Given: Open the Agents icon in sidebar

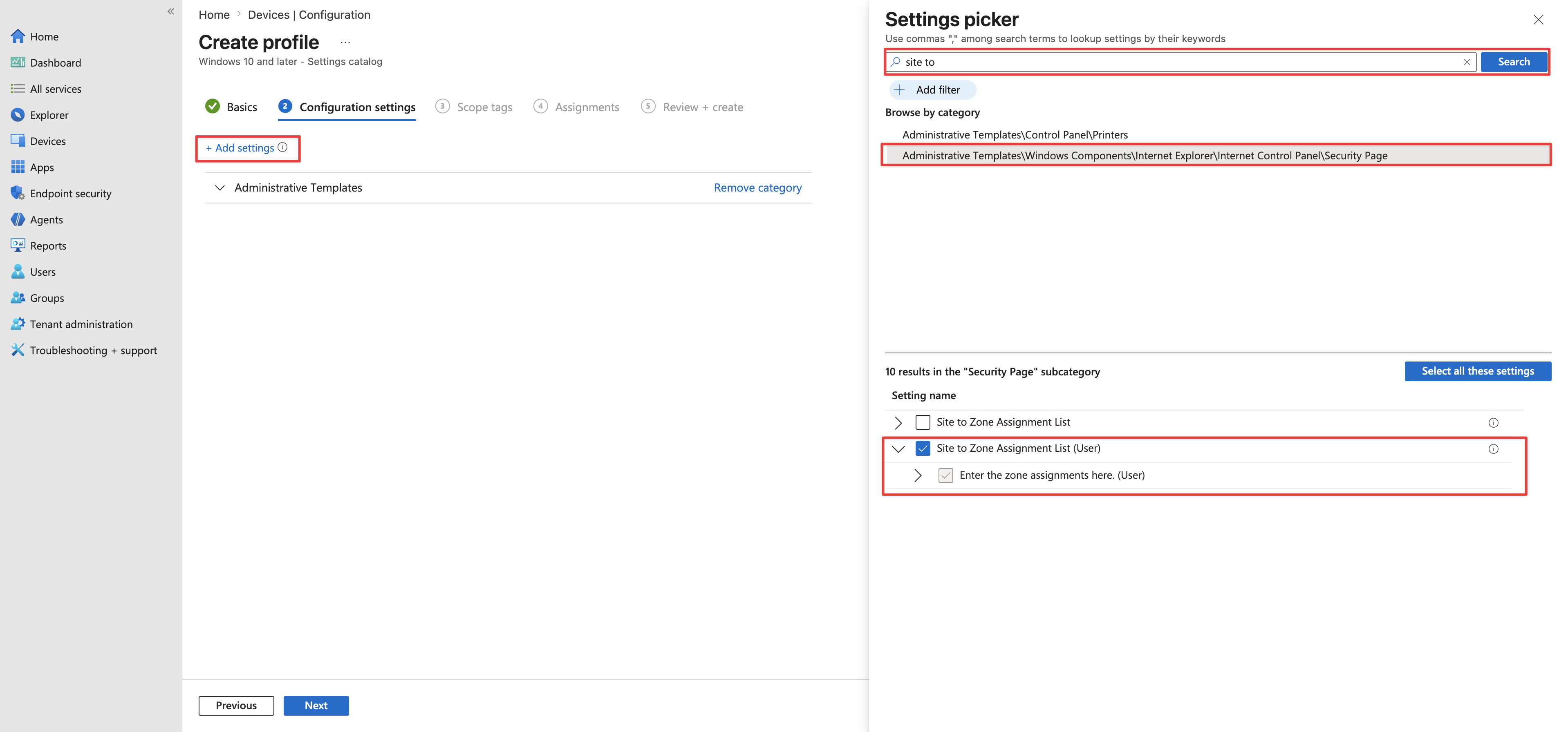Looking at the screenshot, I should [x=18, y=220].
